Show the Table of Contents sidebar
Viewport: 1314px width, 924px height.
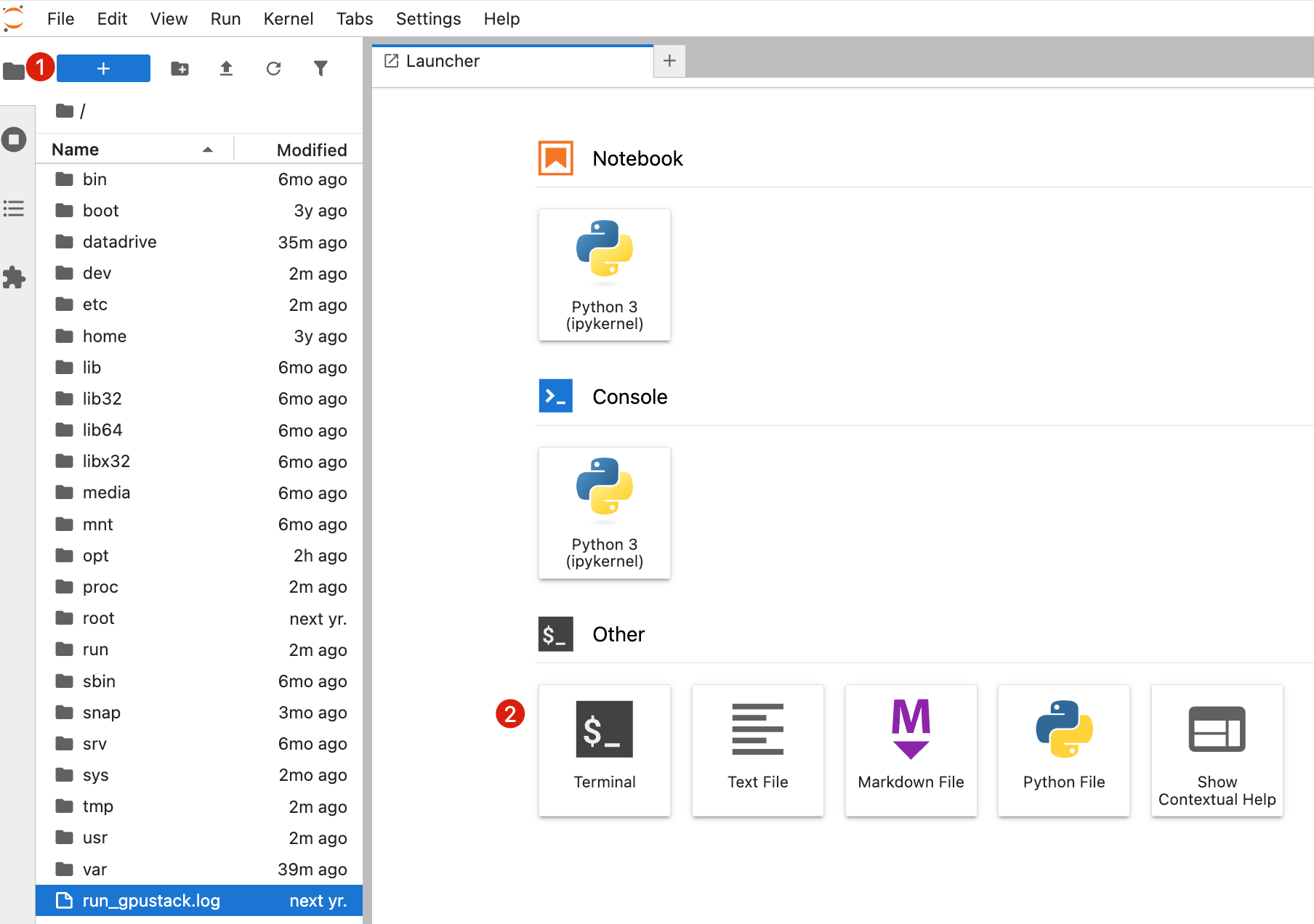tap(14, 209)
